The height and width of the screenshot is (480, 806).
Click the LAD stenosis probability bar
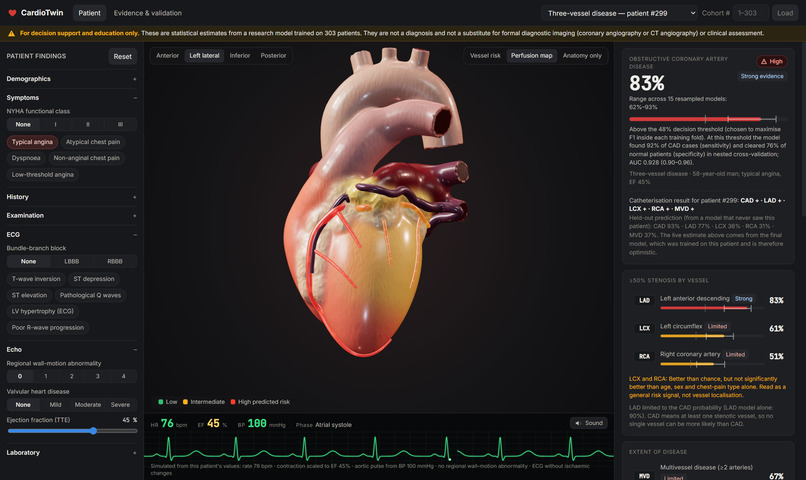711,308
